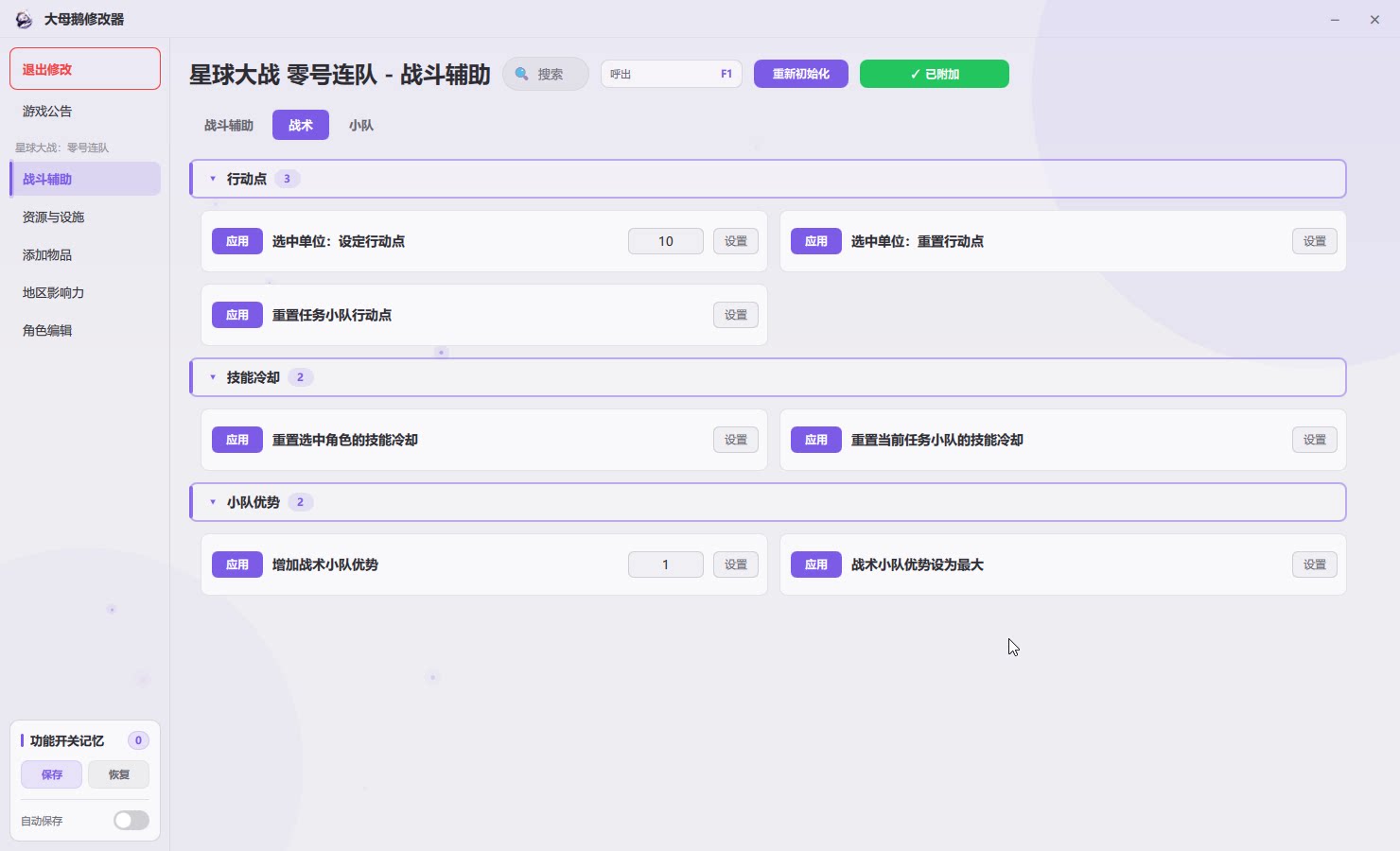
Task: Click the 退出修改 button
Action: point(85,69)
